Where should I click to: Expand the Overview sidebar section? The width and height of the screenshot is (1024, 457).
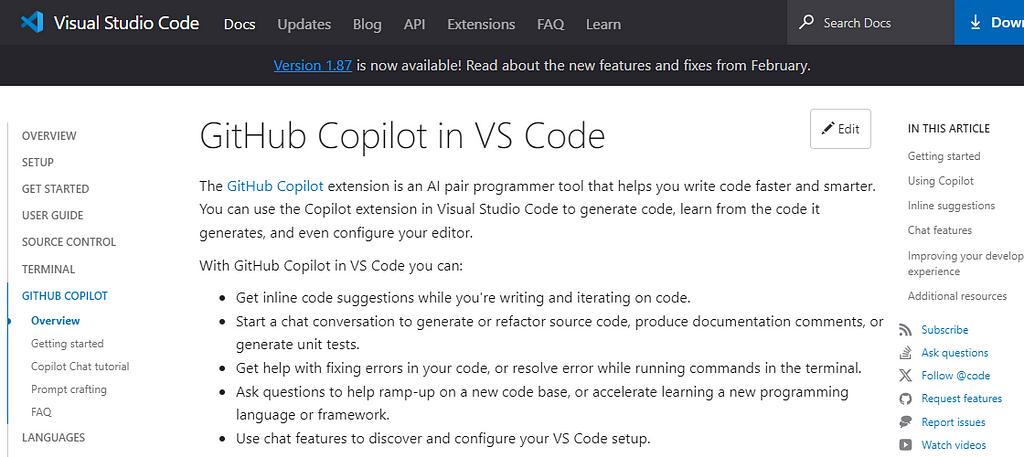[49, 136]
